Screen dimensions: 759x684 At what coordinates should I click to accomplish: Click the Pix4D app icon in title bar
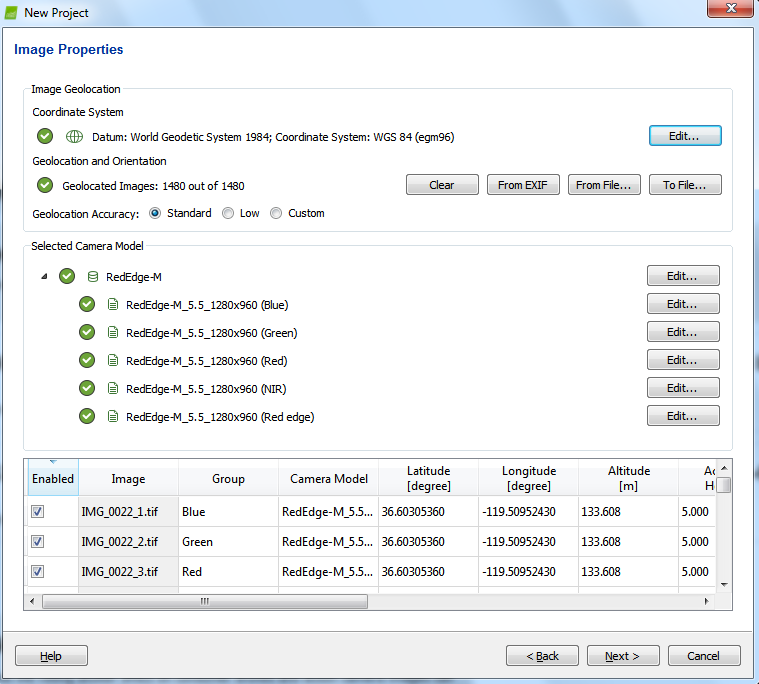[x=11, y=13]
